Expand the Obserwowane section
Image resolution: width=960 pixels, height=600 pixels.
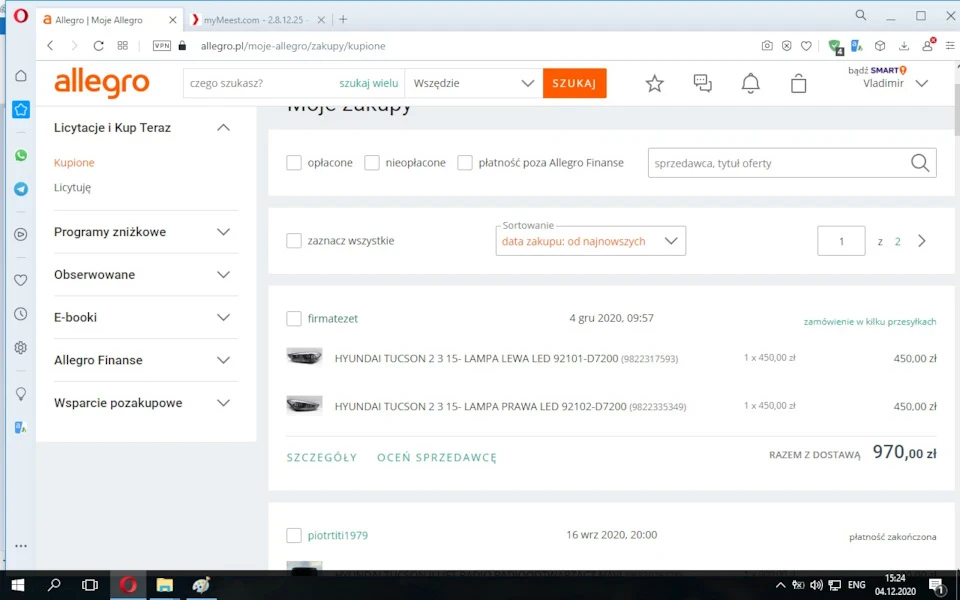coord(223,275)
